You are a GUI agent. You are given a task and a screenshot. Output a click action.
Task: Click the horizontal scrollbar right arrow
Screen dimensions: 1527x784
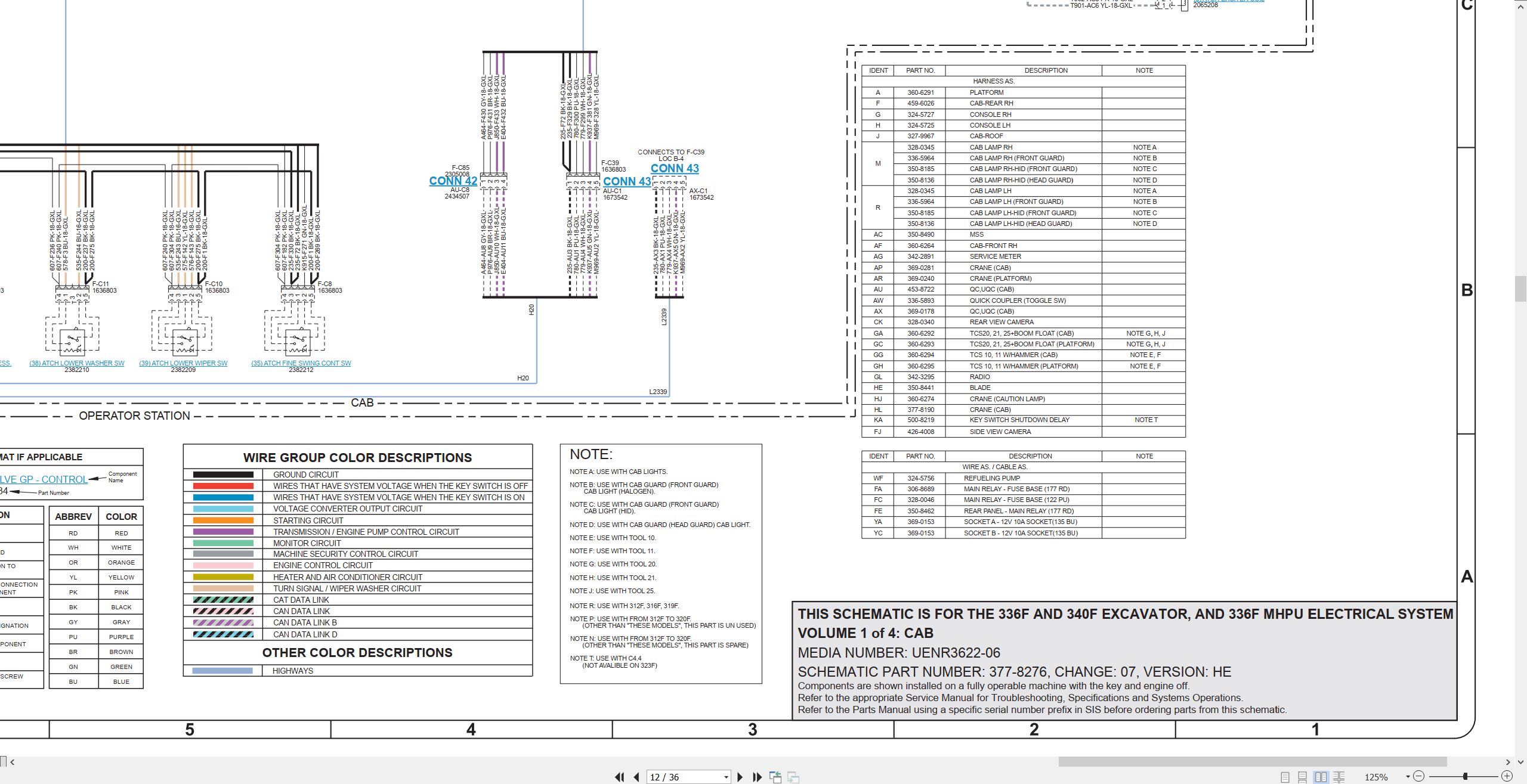[1508, 762]
